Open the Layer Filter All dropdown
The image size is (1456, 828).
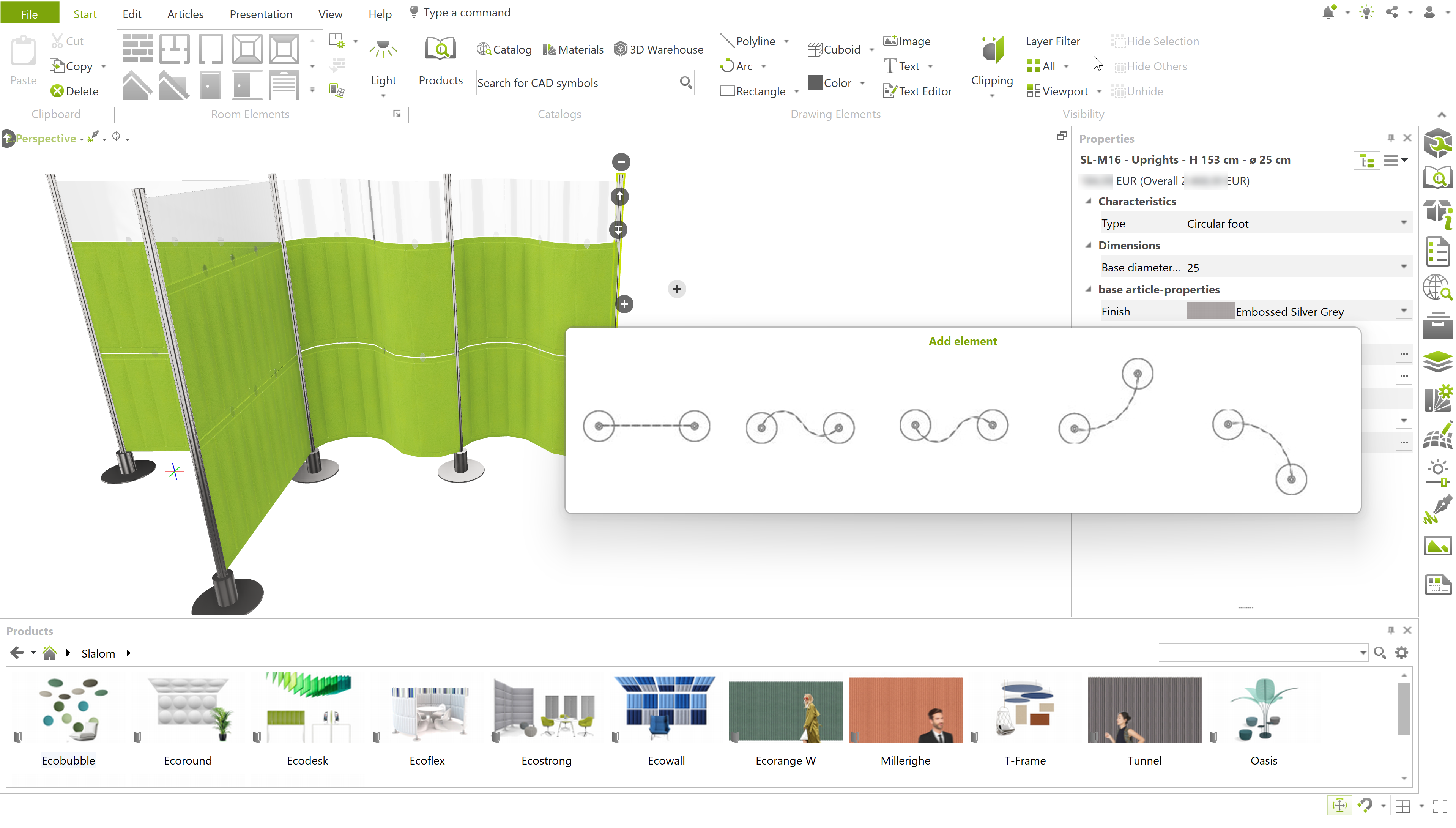click(1065, 66)
